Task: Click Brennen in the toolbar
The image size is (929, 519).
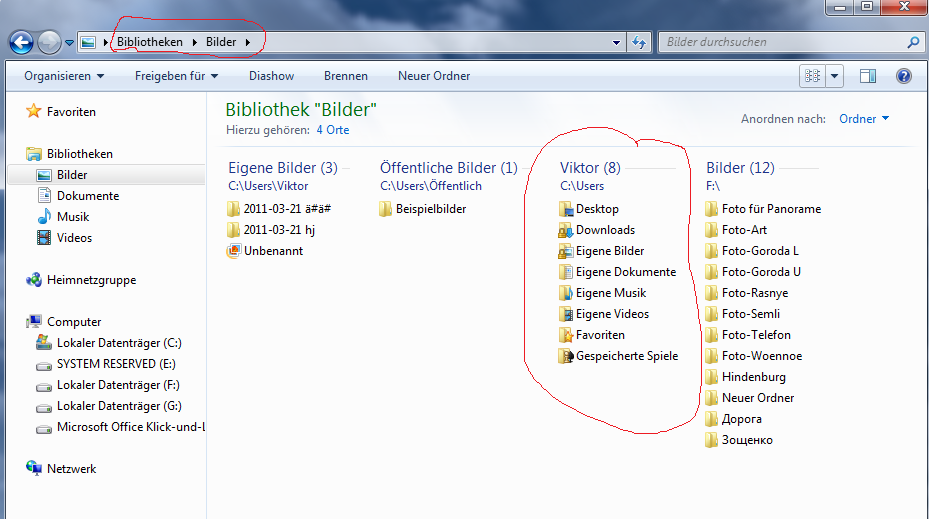Action: coord(345,76)
